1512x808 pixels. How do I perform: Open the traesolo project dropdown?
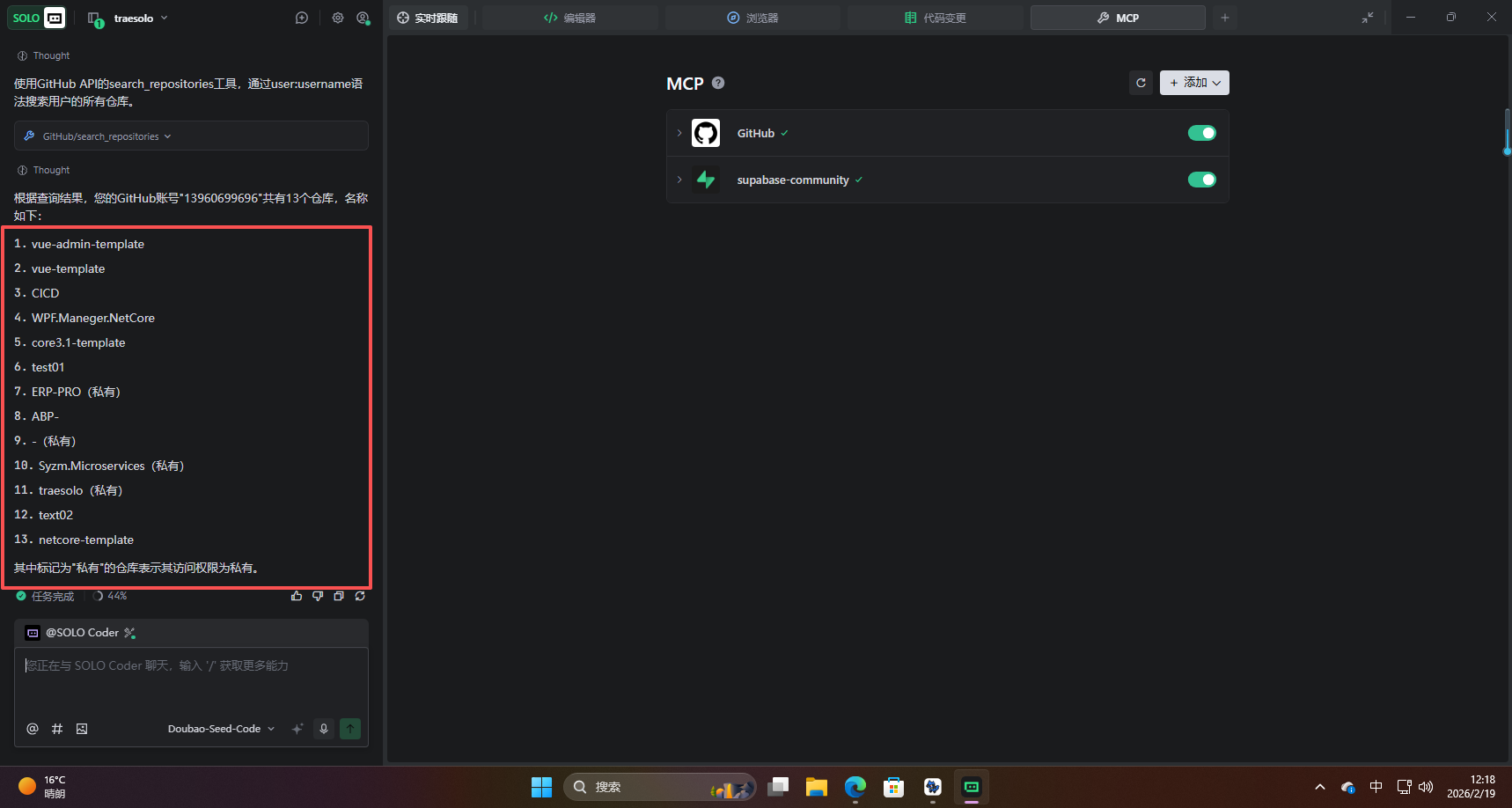(x=140, y=18)
